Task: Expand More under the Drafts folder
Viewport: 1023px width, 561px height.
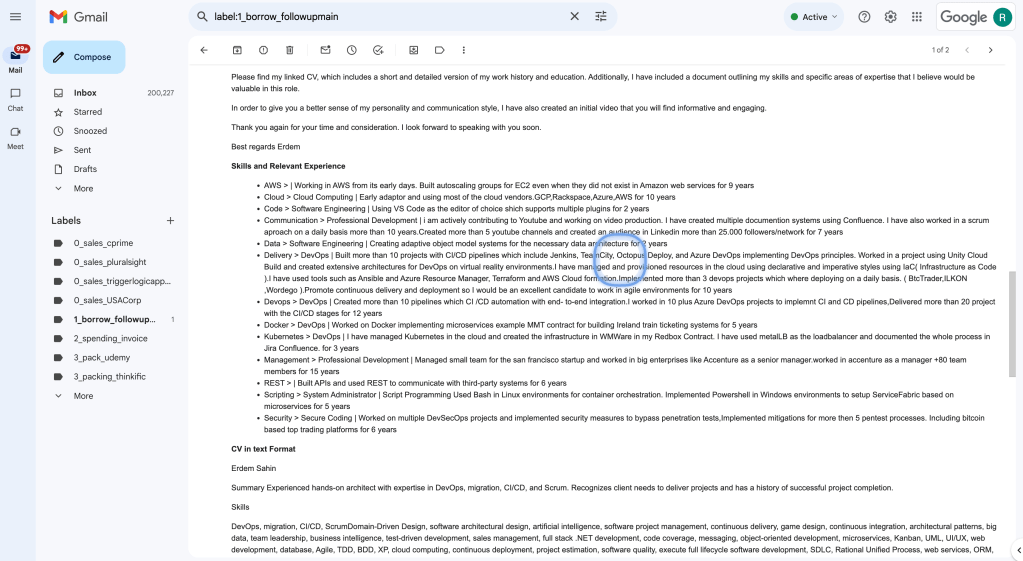Action: (x=84, y=189)
